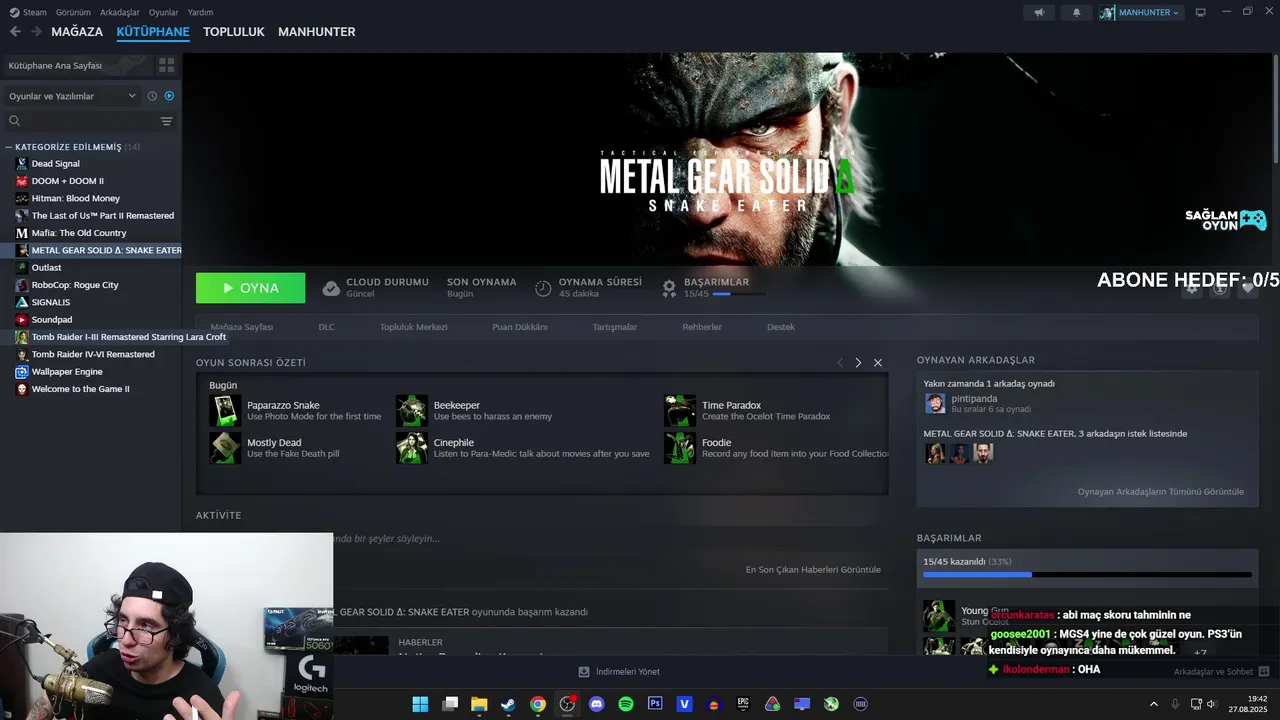
Task: Open pintipanda friend avatar
Action: 935,403
